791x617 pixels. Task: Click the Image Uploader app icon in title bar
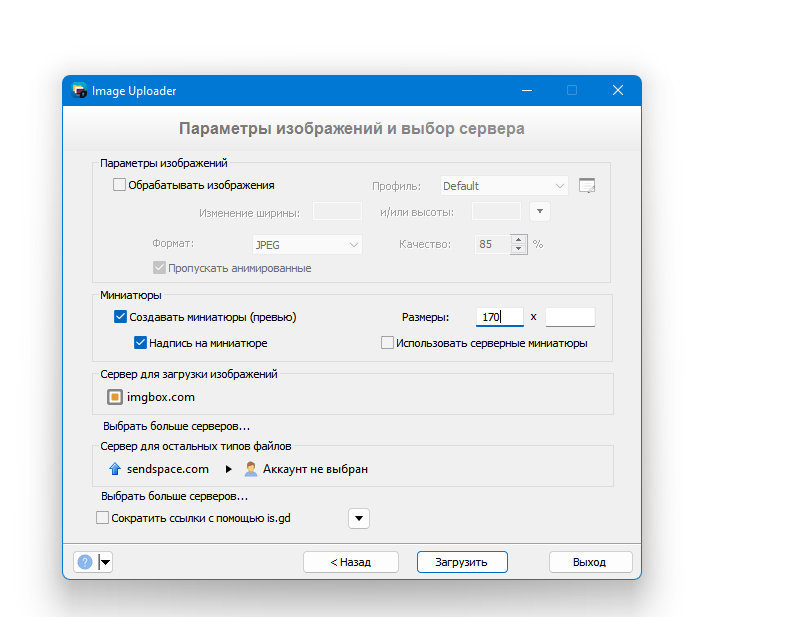(x=79, y=90)
